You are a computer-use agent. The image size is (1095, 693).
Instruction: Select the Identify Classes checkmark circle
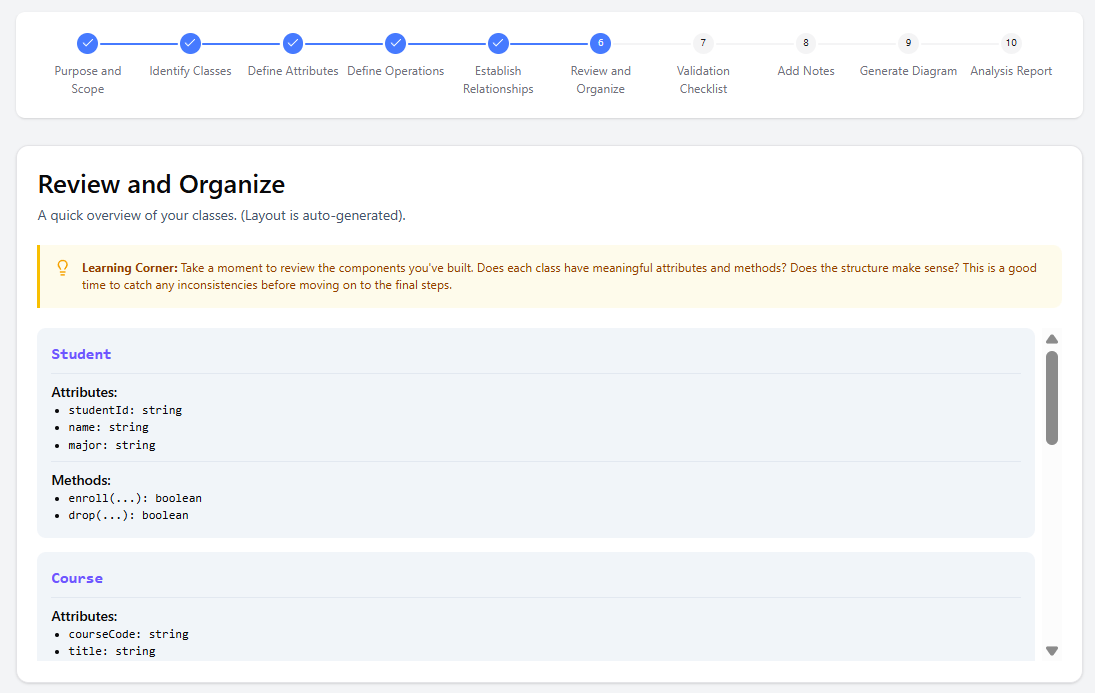[x=190, y=43]
